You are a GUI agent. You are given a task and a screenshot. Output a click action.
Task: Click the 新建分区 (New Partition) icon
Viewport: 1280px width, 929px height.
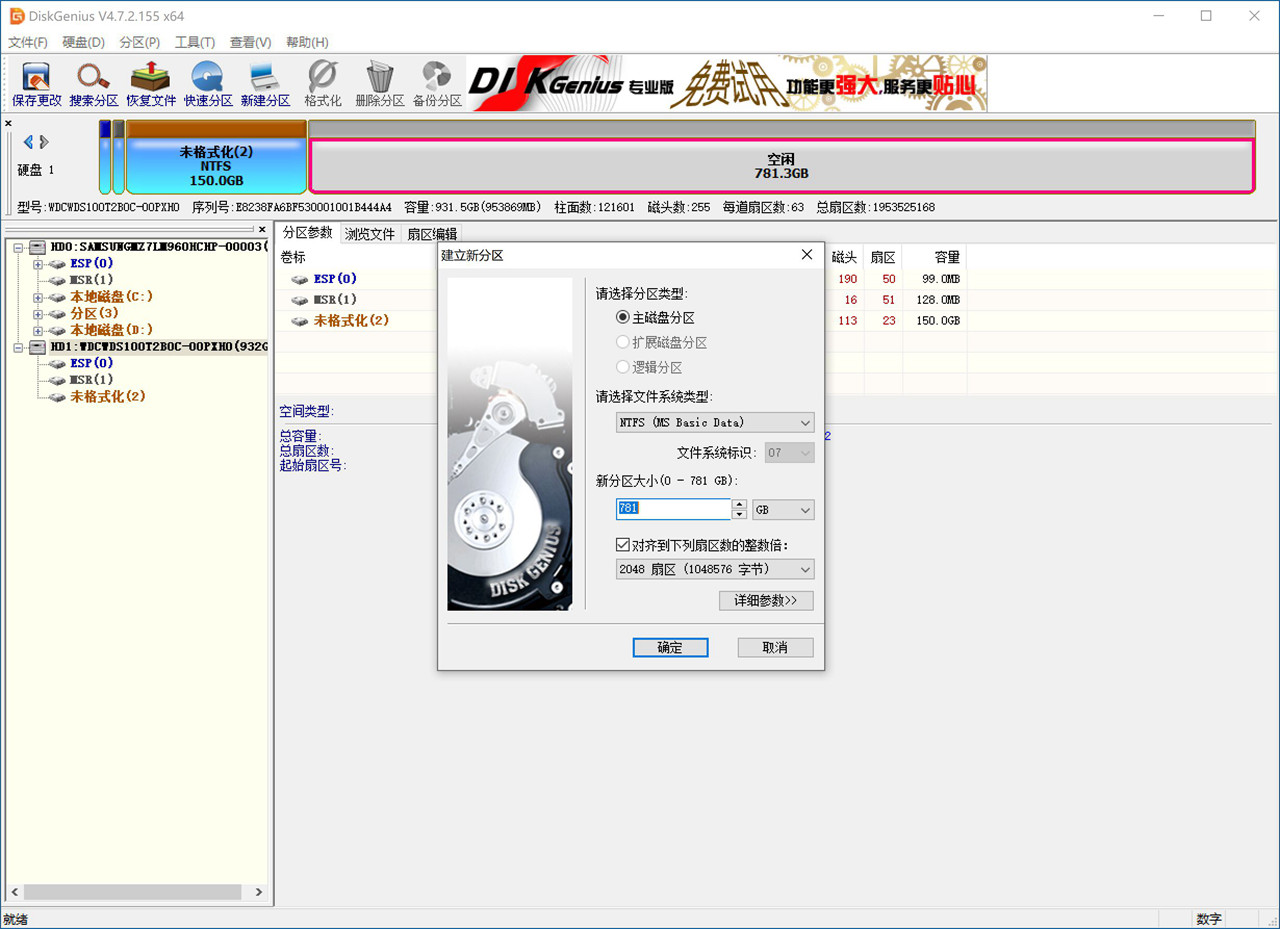coord(264,82)
